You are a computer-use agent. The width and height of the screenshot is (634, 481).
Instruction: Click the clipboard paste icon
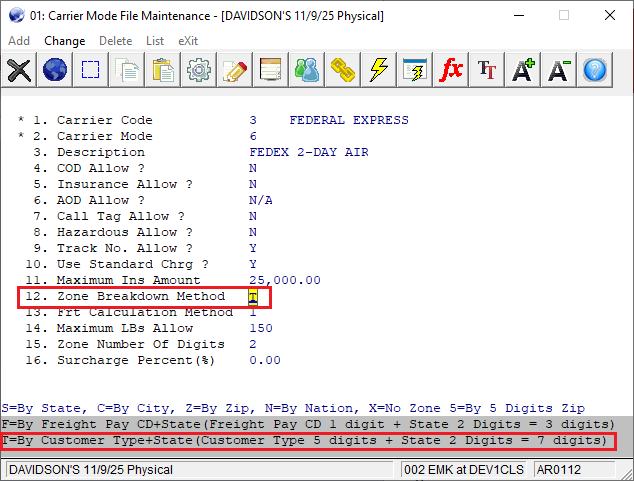click(x=163, y=70)
